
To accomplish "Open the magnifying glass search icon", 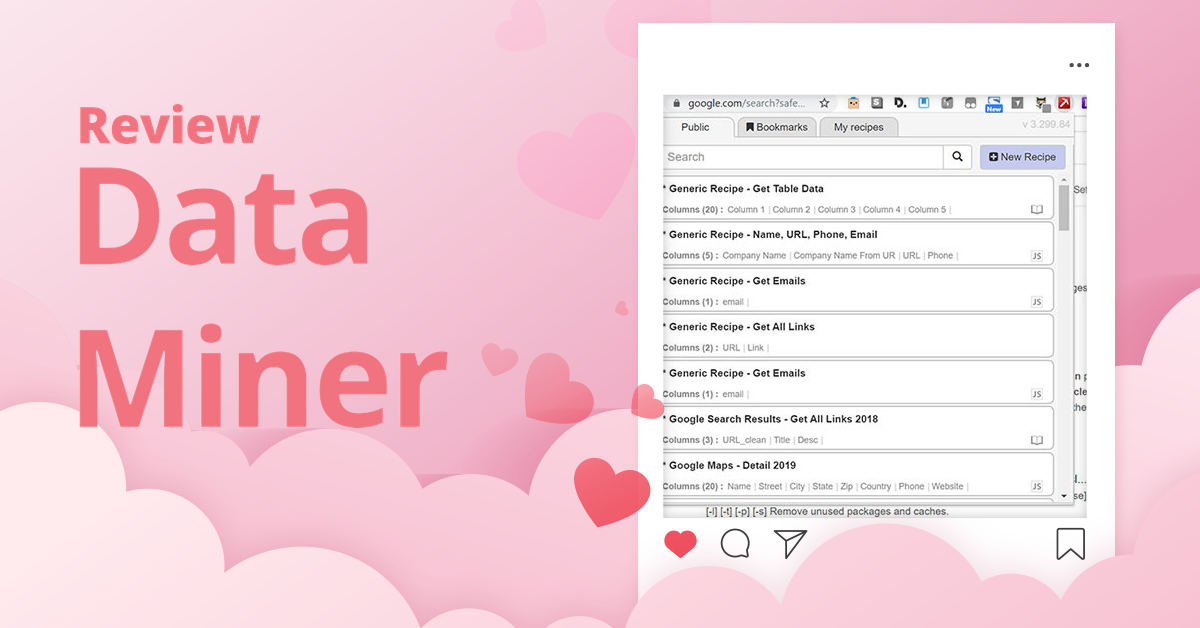I will (956, 157).
